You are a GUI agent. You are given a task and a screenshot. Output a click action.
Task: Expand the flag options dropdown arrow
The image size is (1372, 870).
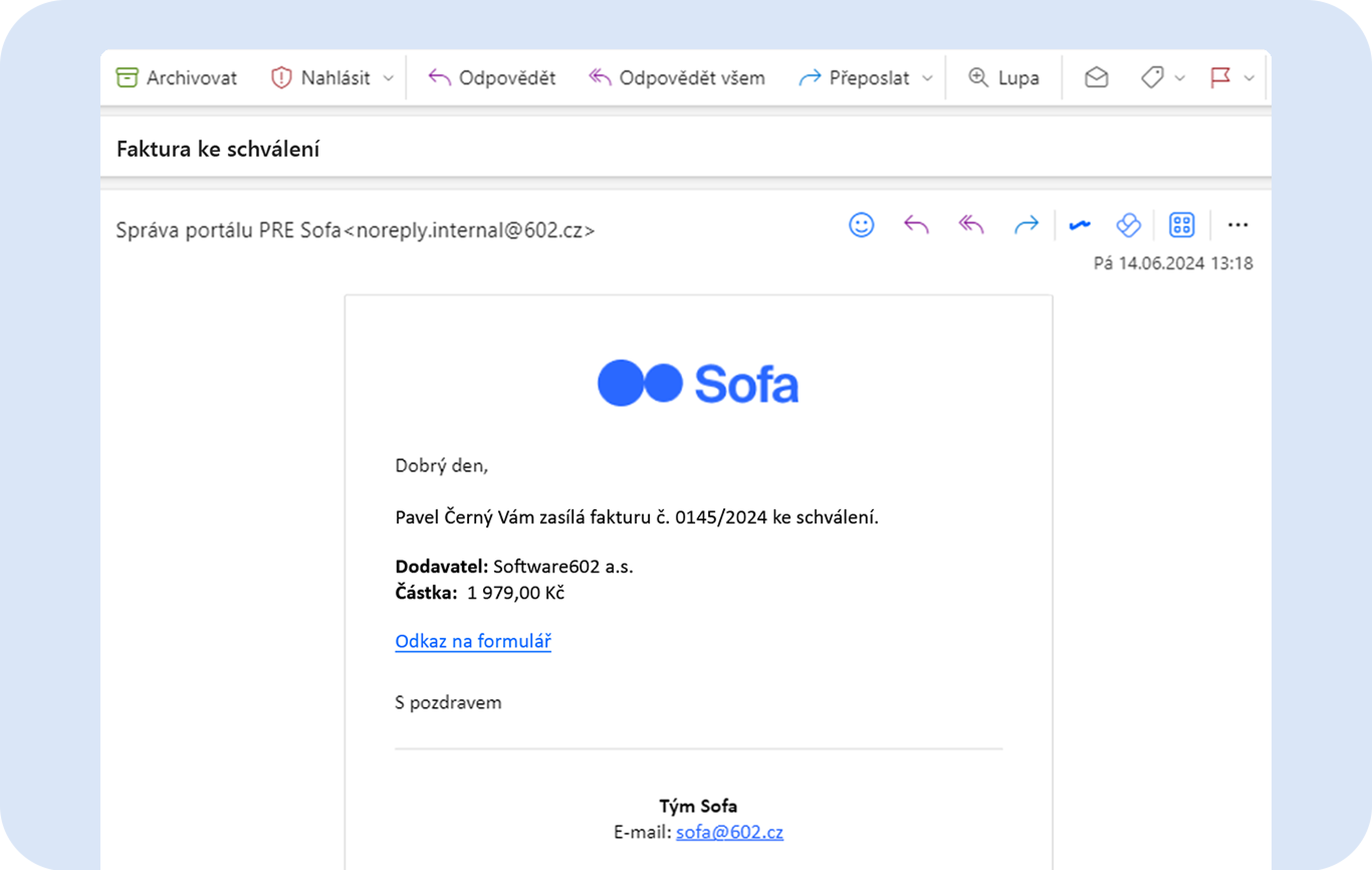coord(1249,78)
